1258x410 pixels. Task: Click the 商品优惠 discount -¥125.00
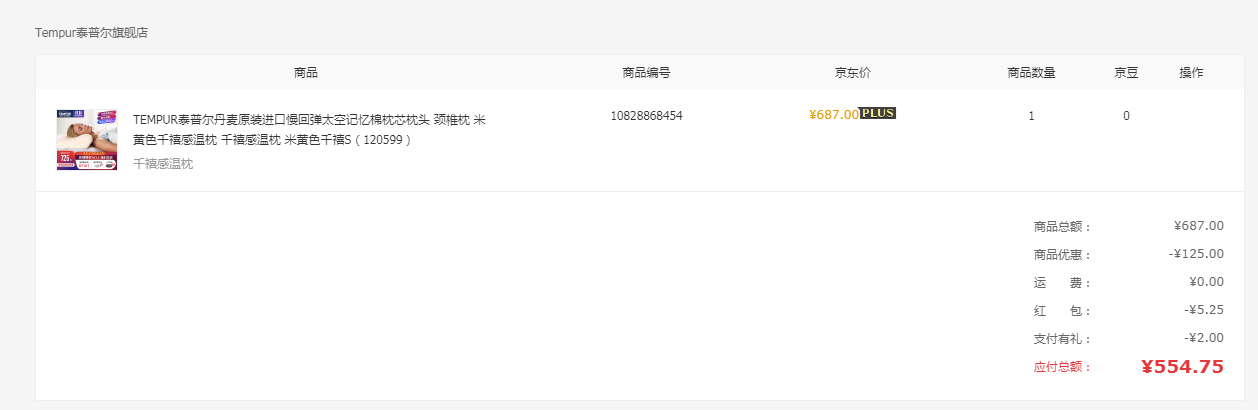tap(1196, 254)
